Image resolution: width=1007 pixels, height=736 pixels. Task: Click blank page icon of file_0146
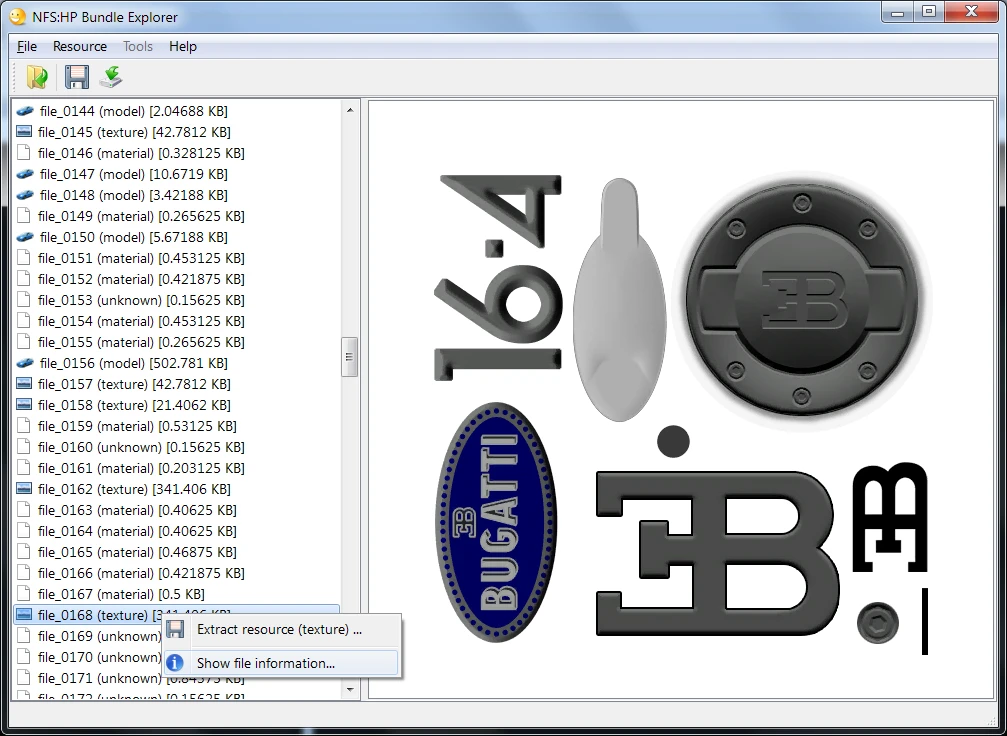[24, 153]
